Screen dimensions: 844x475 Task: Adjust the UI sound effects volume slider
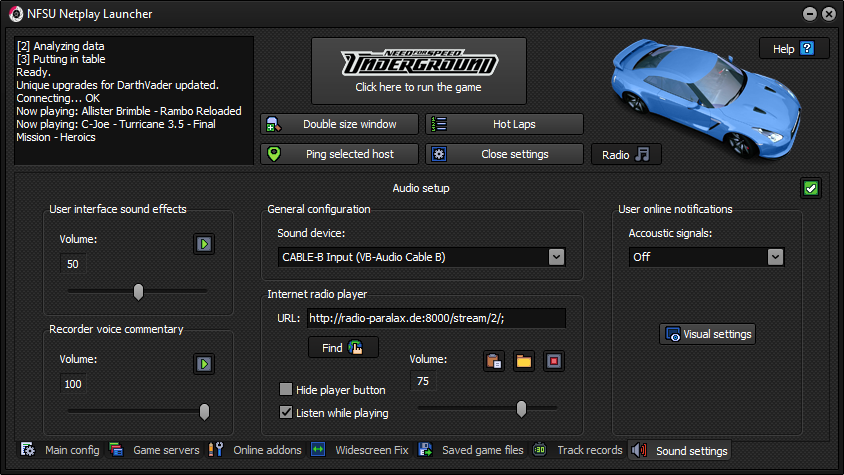coord(138,291)
